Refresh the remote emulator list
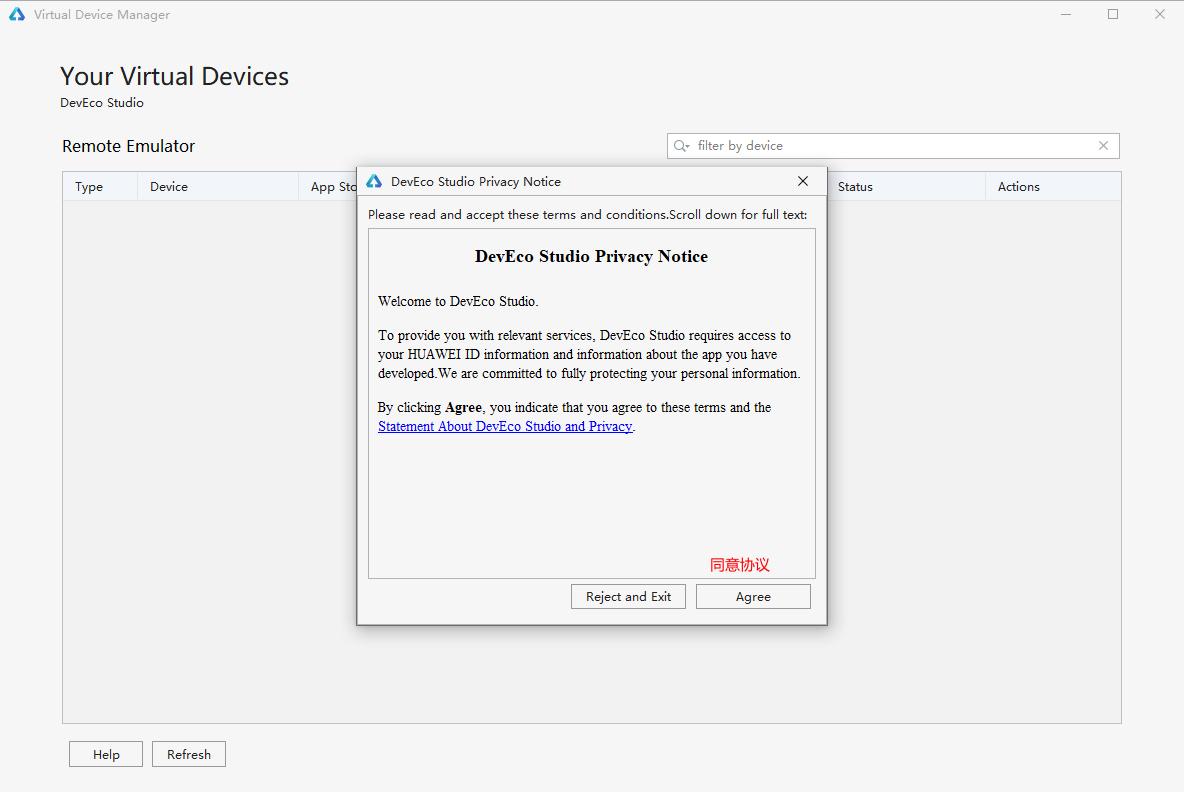This screenshot has height=792, width=1184. (x=189, y=754)
